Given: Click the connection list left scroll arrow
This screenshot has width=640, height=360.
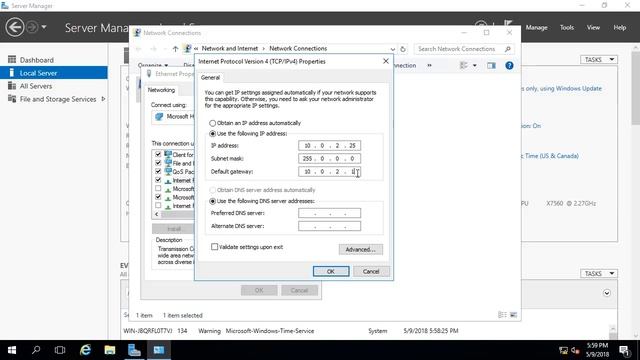Looking at the screenshot, I should [x=157, y=214].
